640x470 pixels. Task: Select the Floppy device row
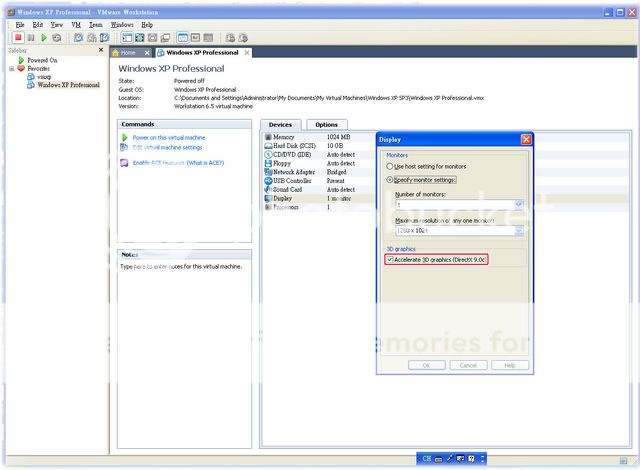318,163
